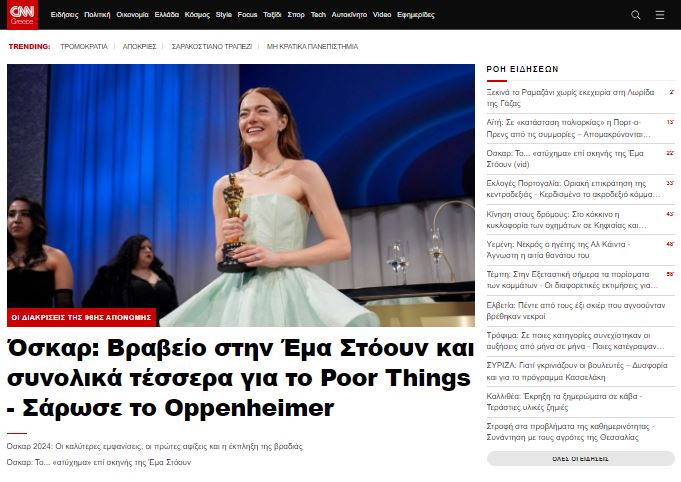Image resolution: width=681 pixels, height=482 pixels.
Task: Open the Εκλογές Πορτογαλία story
Action: [x=573, y=189]
